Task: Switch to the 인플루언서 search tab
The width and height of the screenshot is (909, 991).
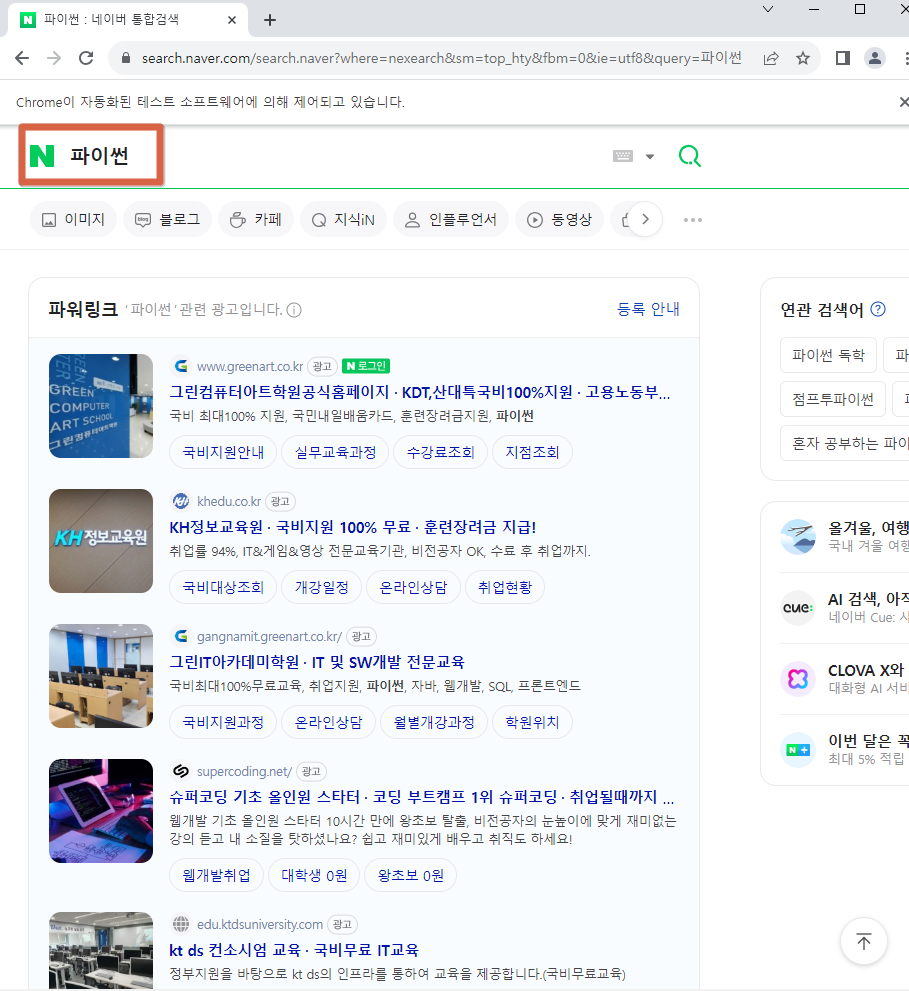Action: pyautogui.click(x=451, y=219)
